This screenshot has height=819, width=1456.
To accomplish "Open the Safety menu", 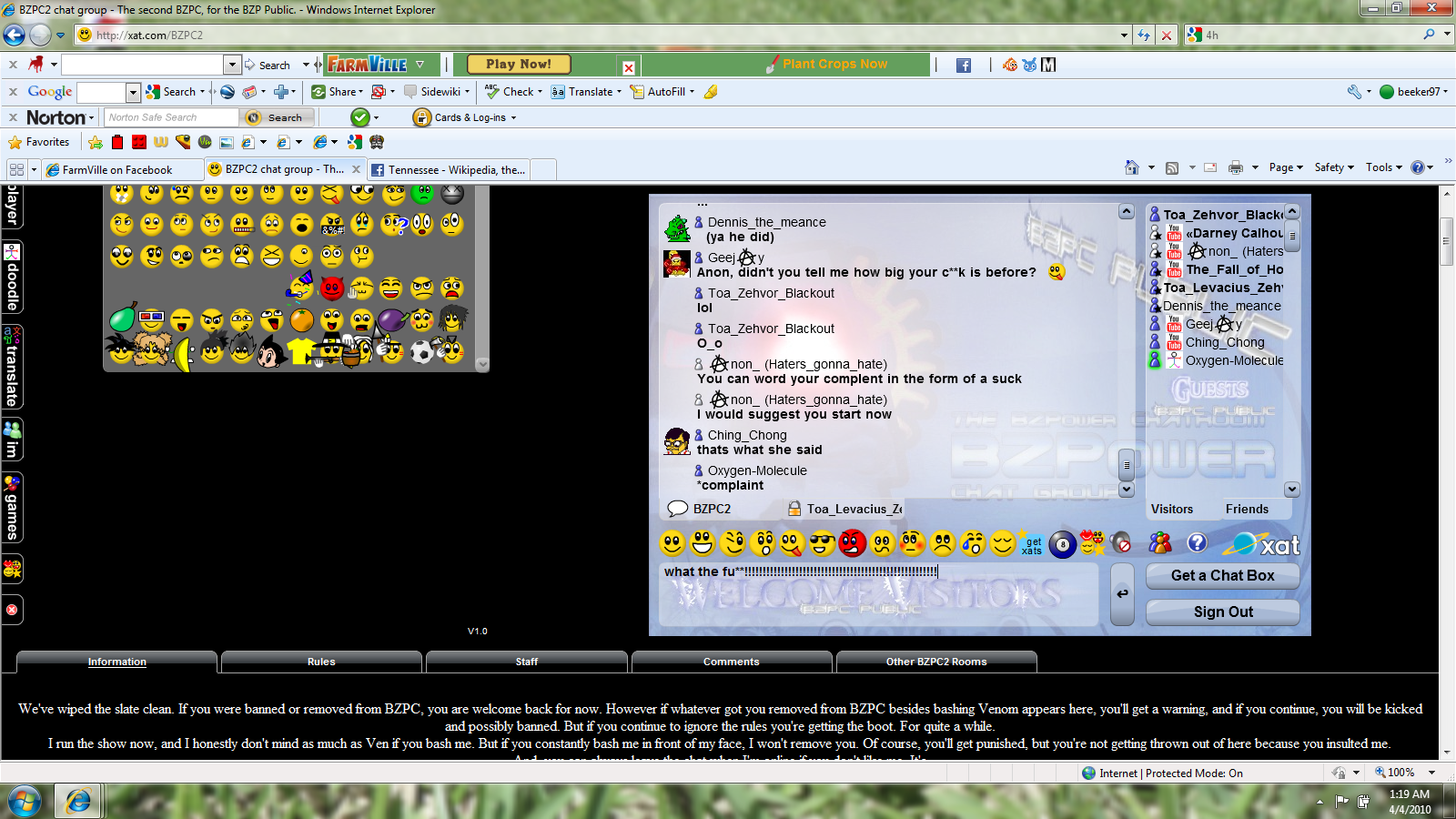I will point(1334,167).
